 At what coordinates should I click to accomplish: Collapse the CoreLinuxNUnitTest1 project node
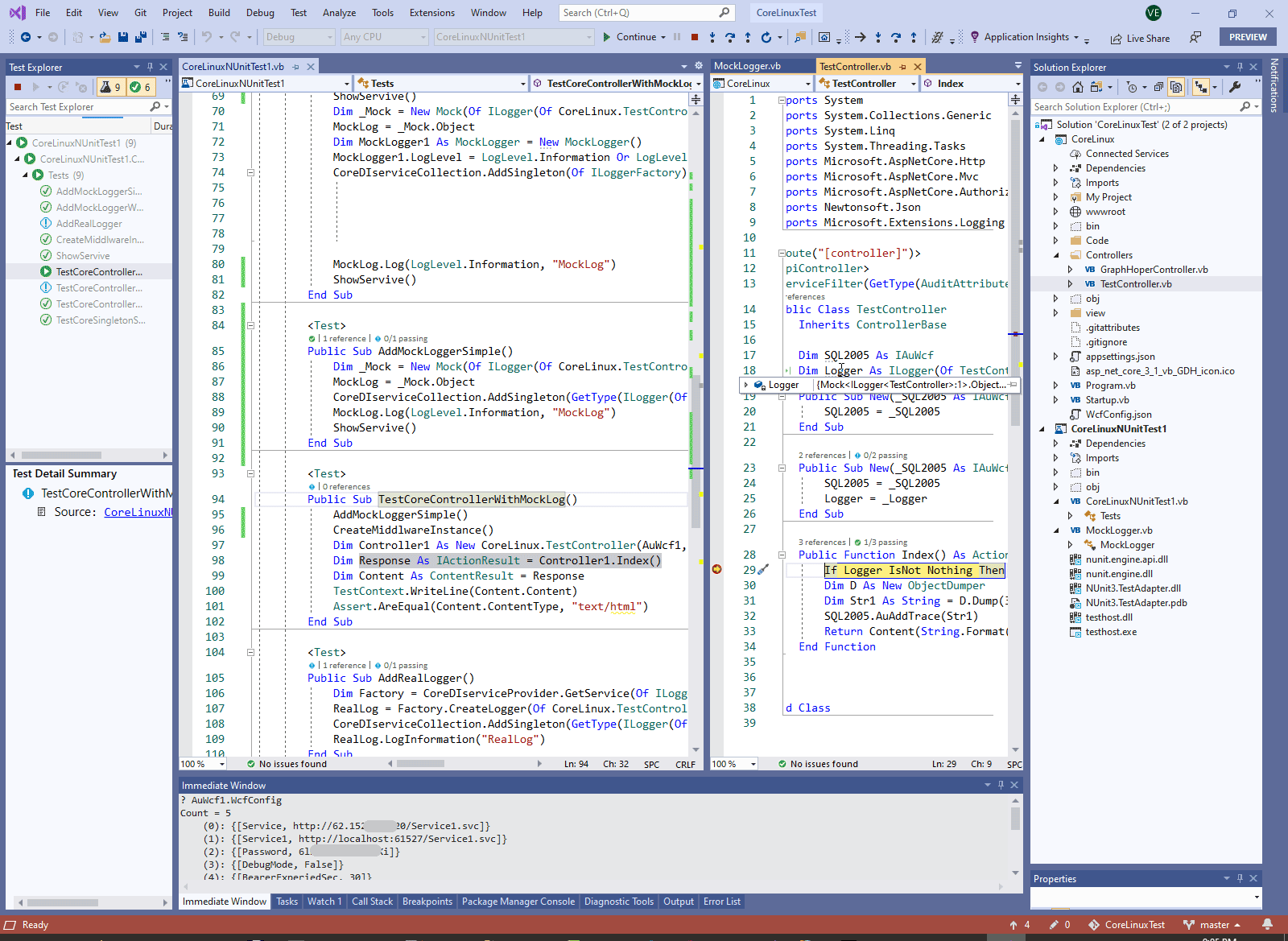1042,429
